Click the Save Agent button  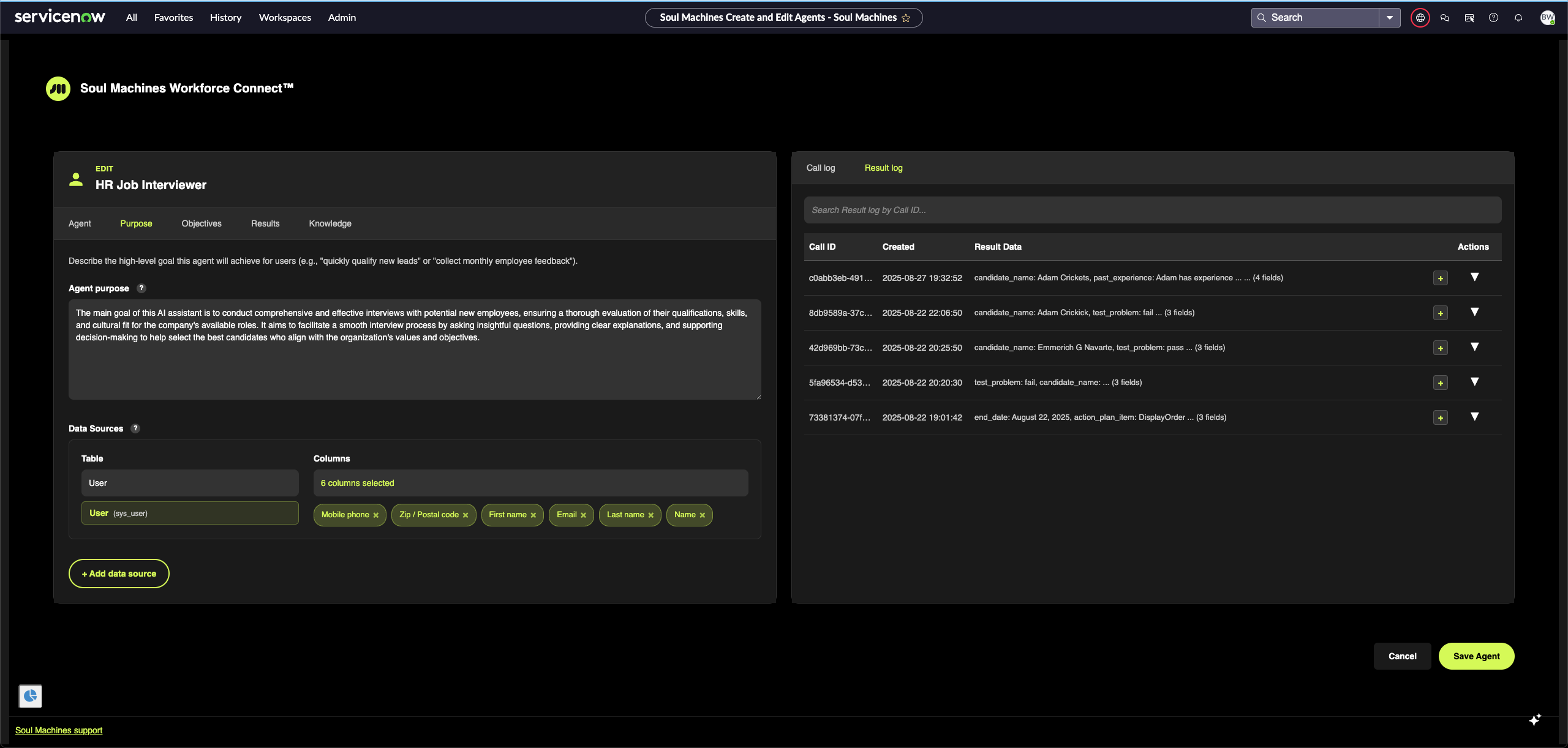coord(1476,656)
